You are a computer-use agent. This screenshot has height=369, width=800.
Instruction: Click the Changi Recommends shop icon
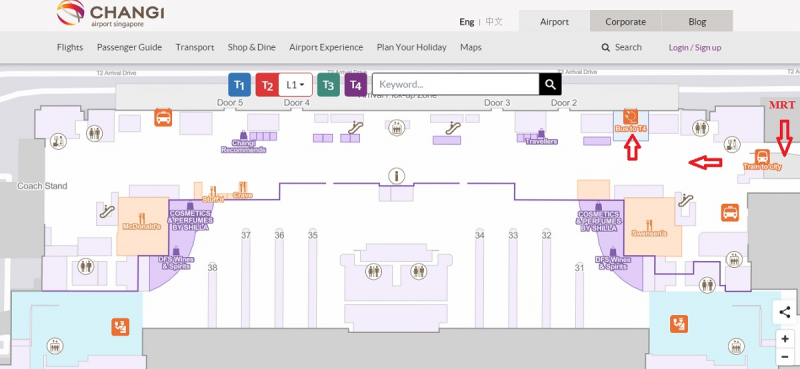tap(243, 135)
